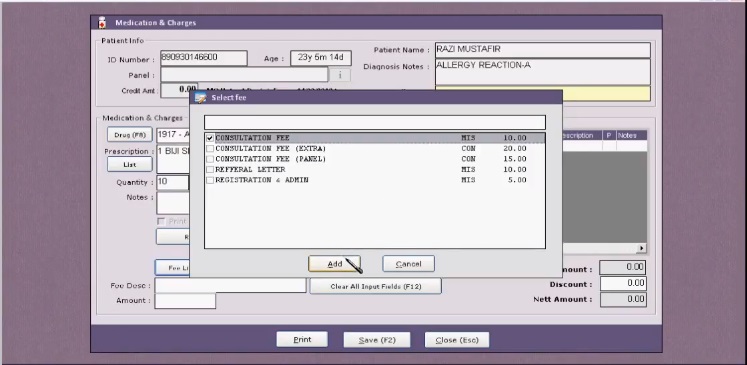The image size is (747, 365).
Task: Click Clear All Input Fields (F12)
Action: click(375, 286)
